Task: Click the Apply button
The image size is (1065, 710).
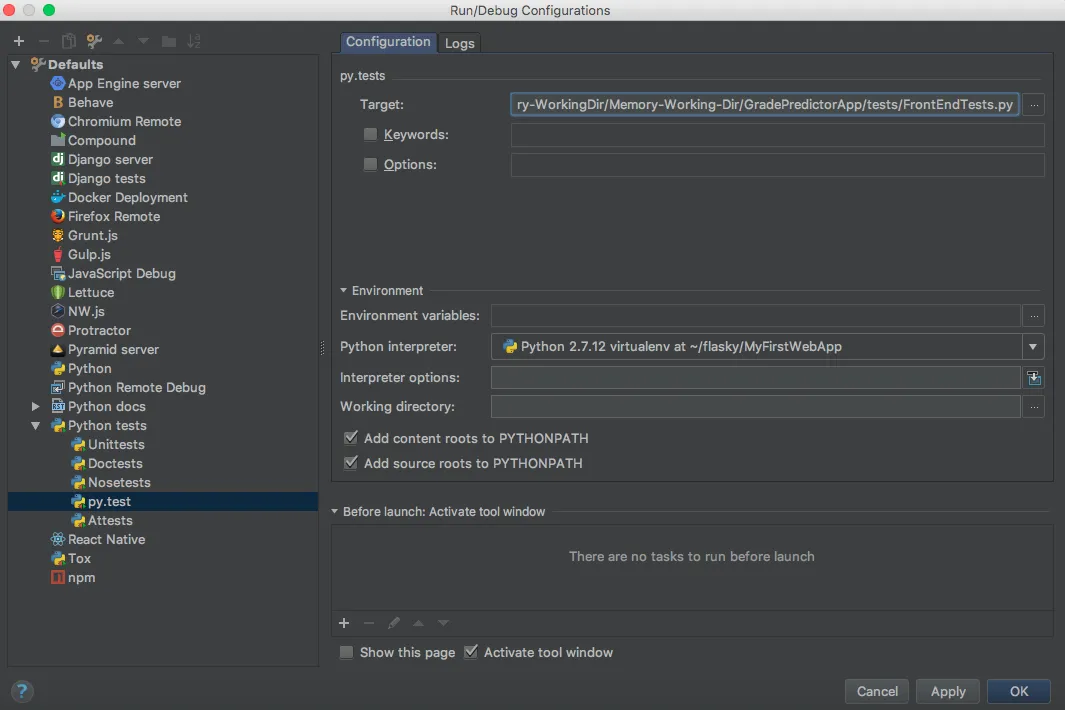Action: [x=947, y=692]
